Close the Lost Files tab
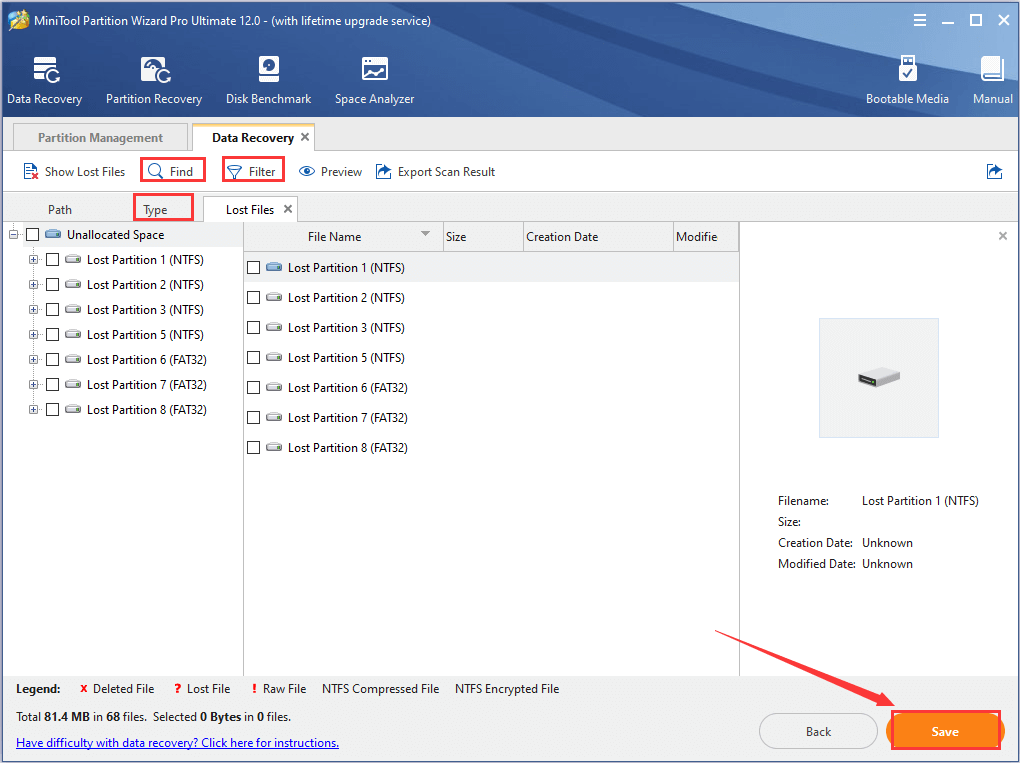Screen dimensions: 1020x763 click(288, 209)
